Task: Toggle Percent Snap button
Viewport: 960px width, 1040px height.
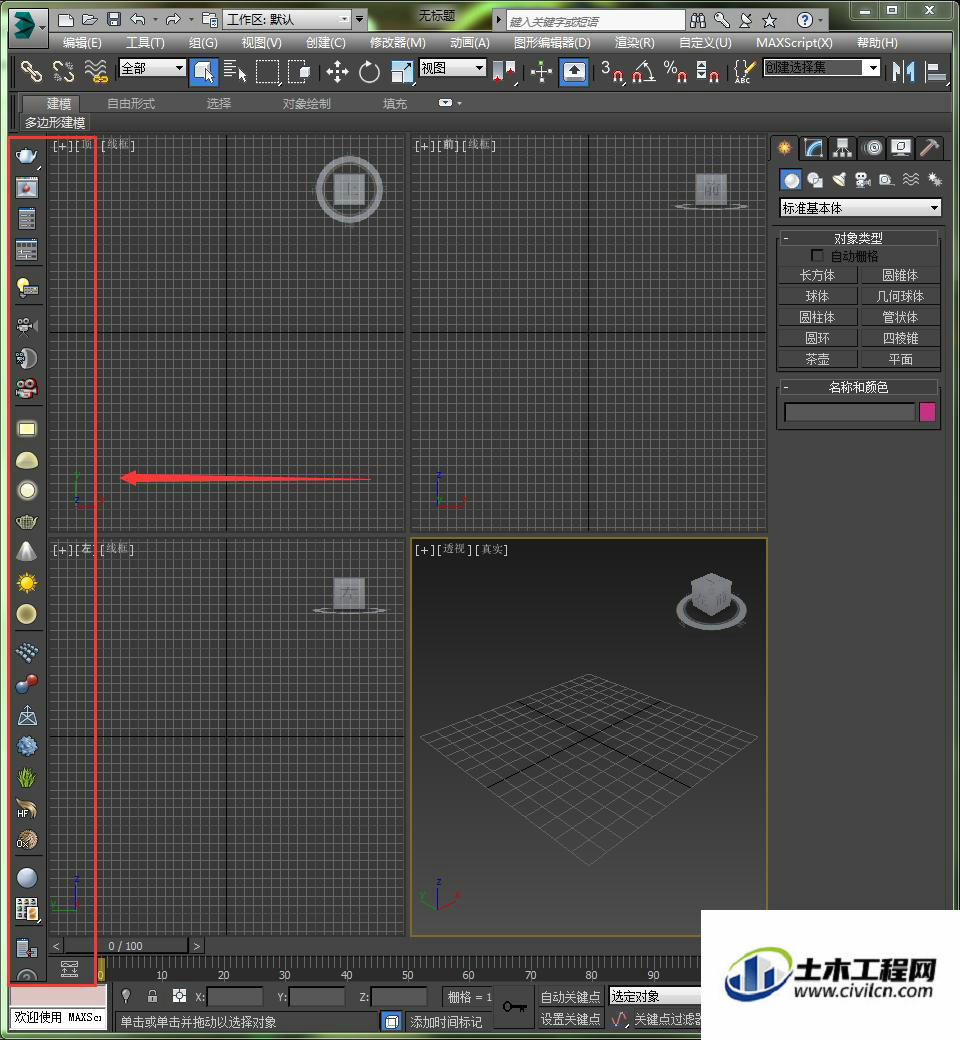Action: pyautogui.click(x=675, y=71)
